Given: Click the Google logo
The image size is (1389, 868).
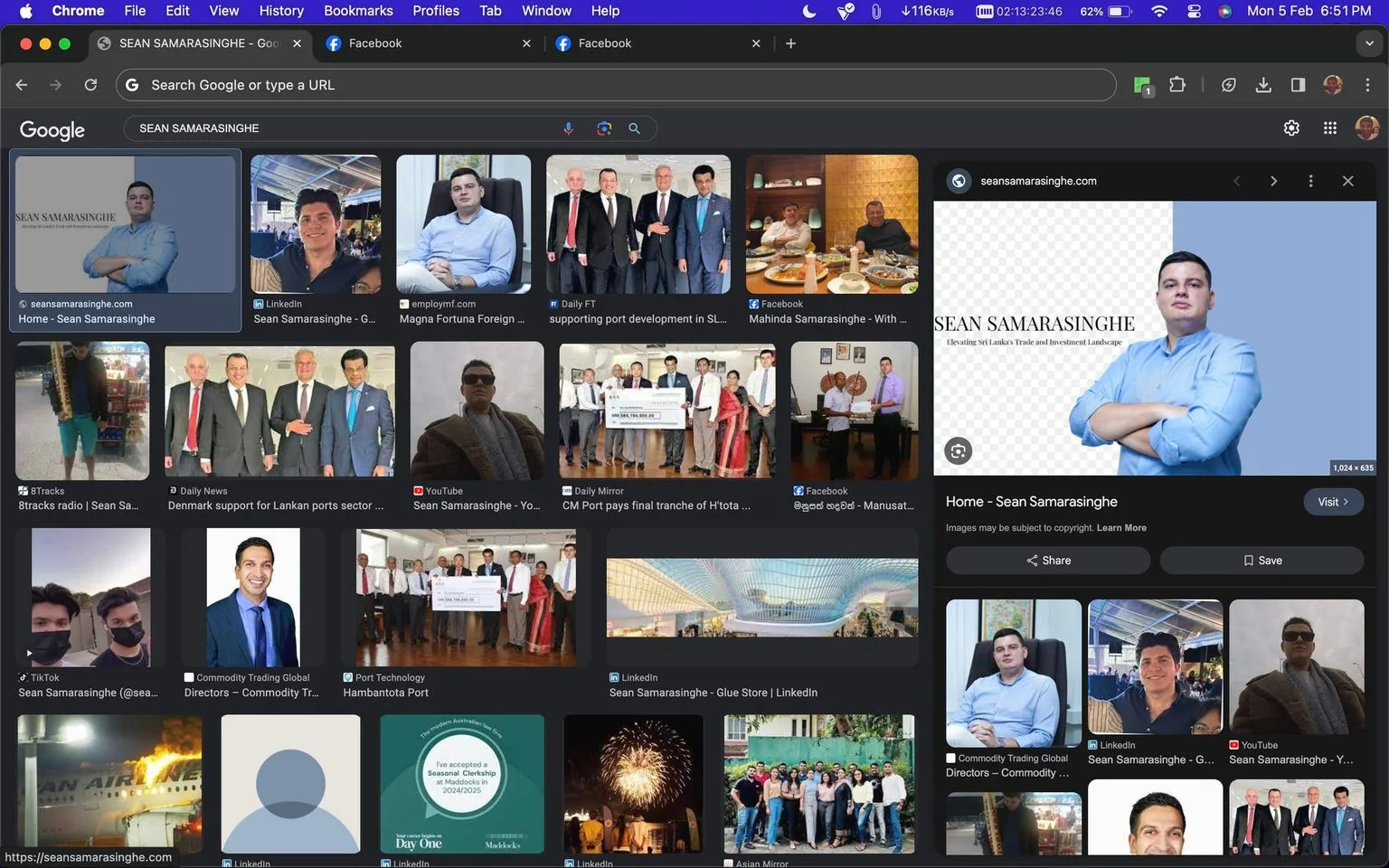Looking at the screenshot, I should (52, 129).
